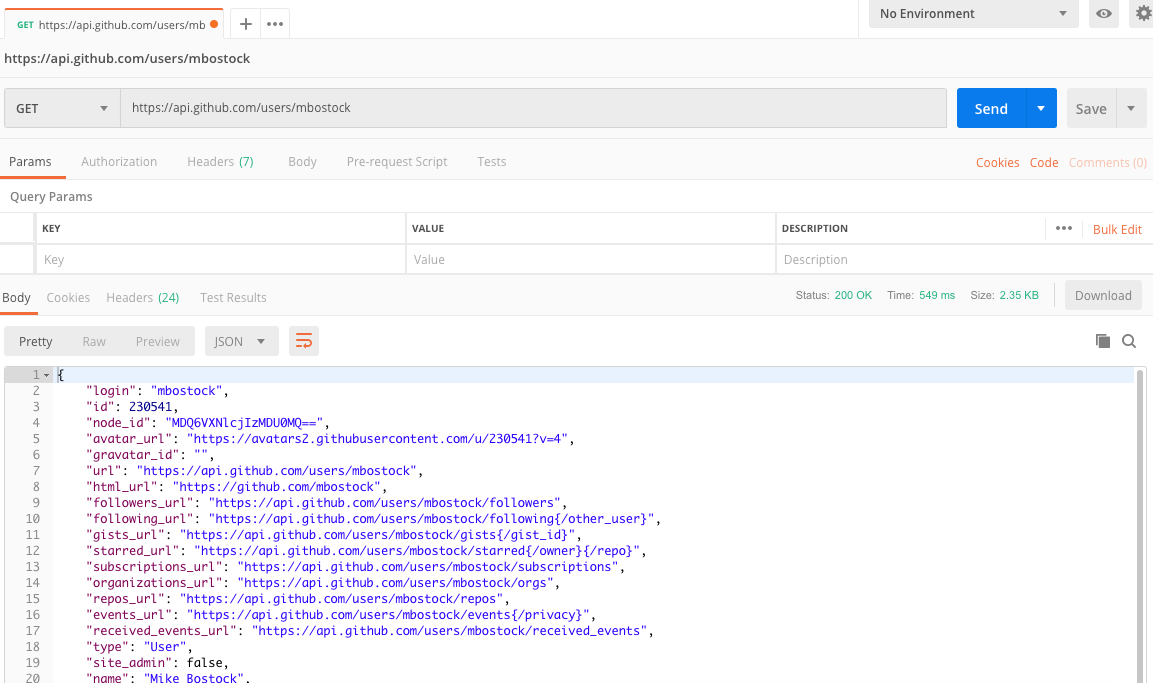Select the response Body tab

pos(16,298)
